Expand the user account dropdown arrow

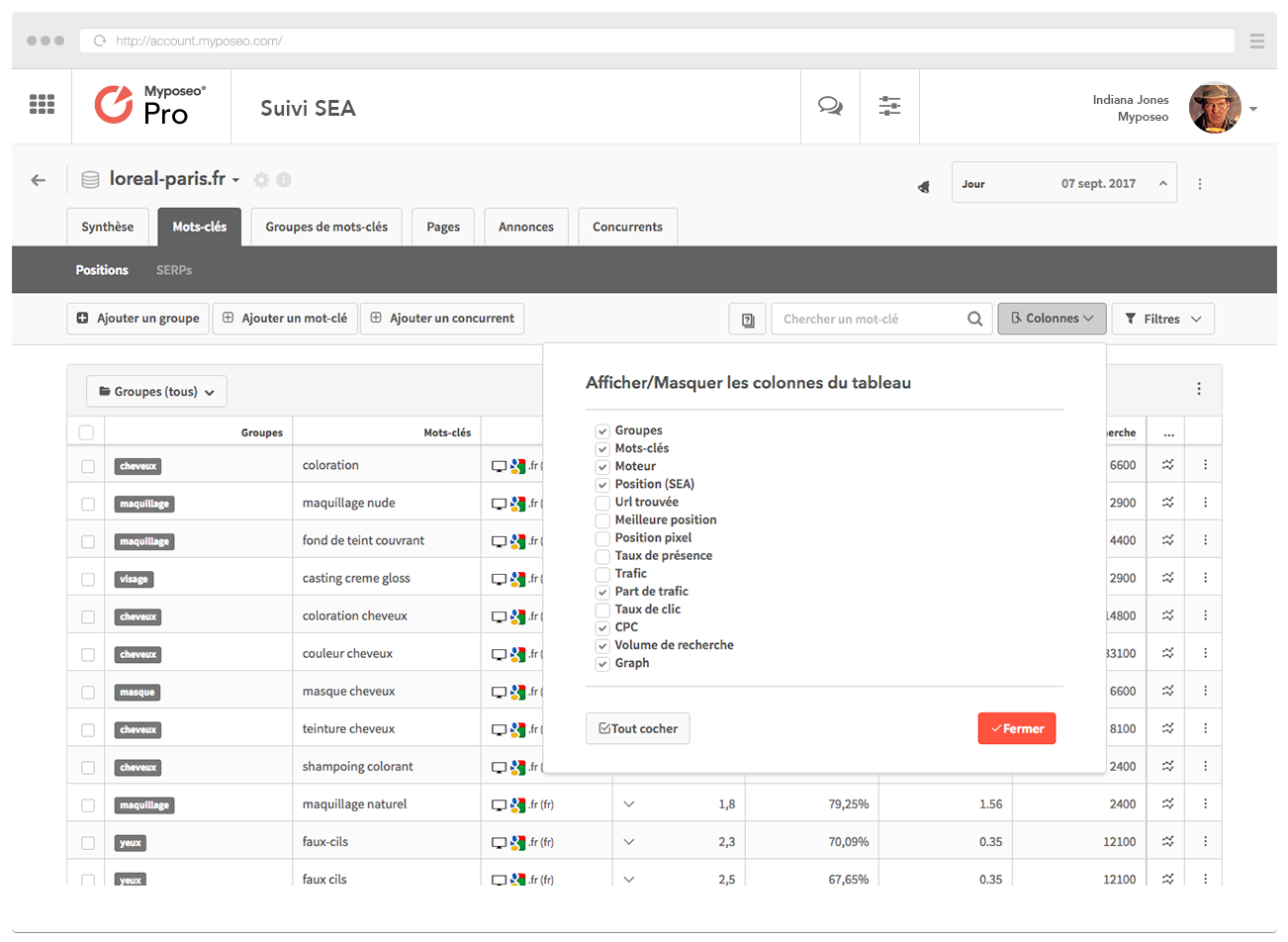pyautogui.click(x=1253, y=109)
